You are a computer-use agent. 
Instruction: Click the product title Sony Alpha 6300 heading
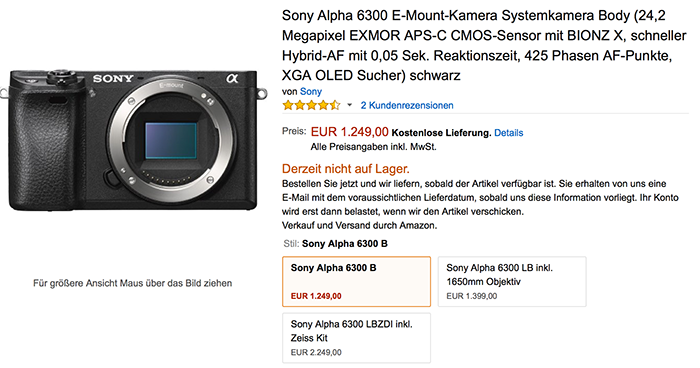[x=484, y=45]
